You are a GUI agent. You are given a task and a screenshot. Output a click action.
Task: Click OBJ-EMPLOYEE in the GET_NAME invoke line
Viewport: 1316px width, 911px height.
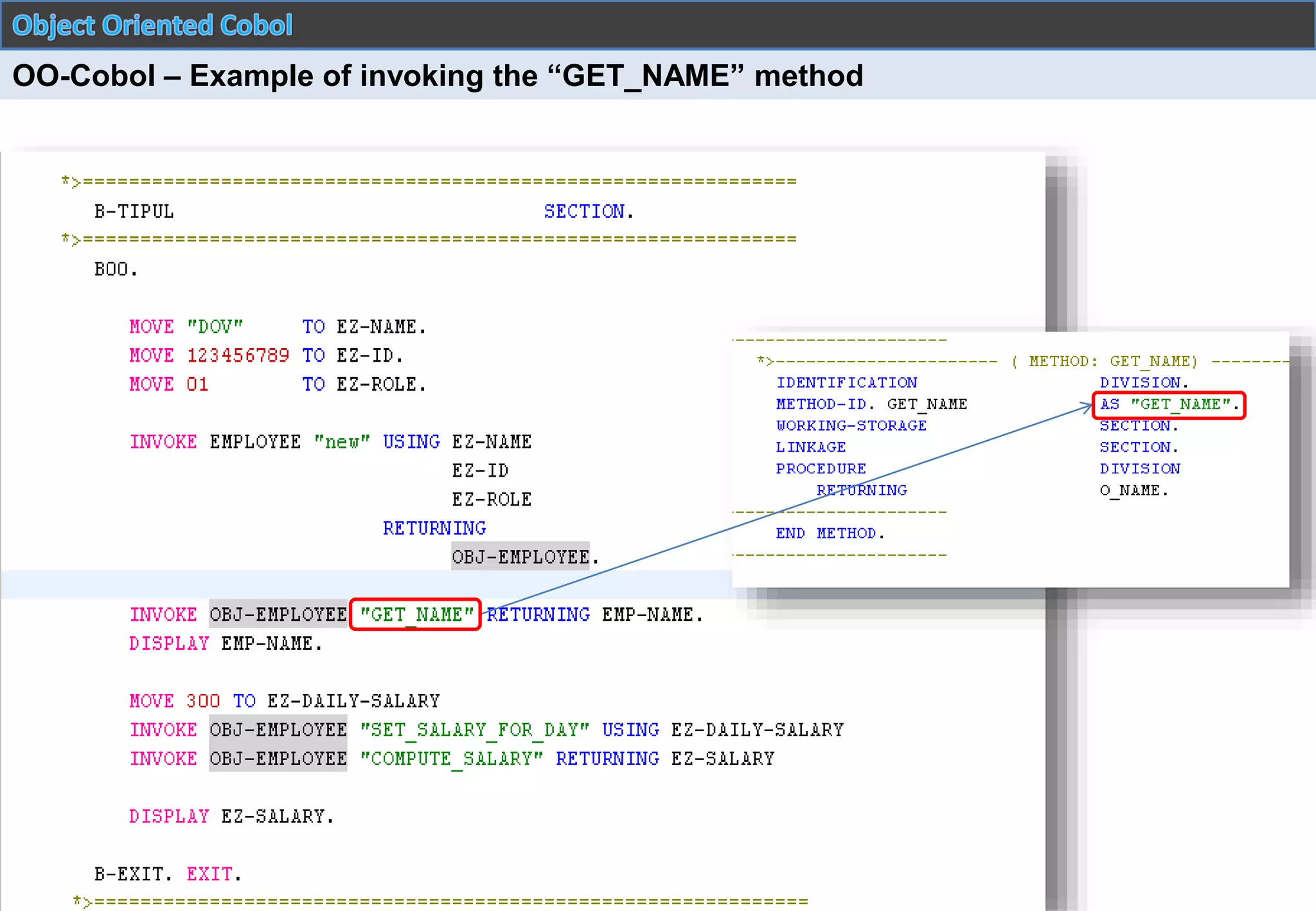(x=278, y=615)
